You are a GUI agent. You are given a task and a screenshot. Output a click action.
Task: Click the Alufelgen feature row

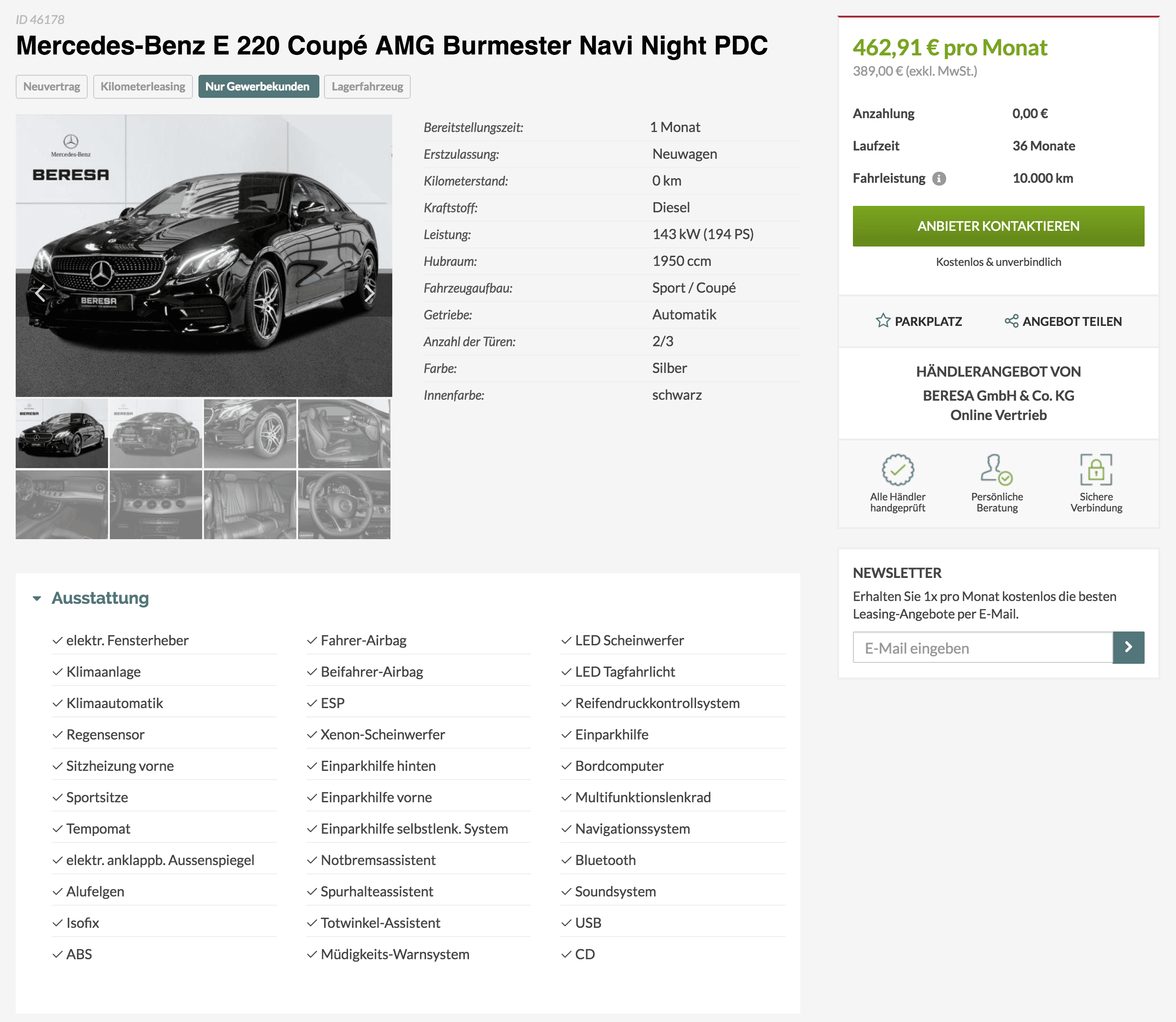pos(164,891)
